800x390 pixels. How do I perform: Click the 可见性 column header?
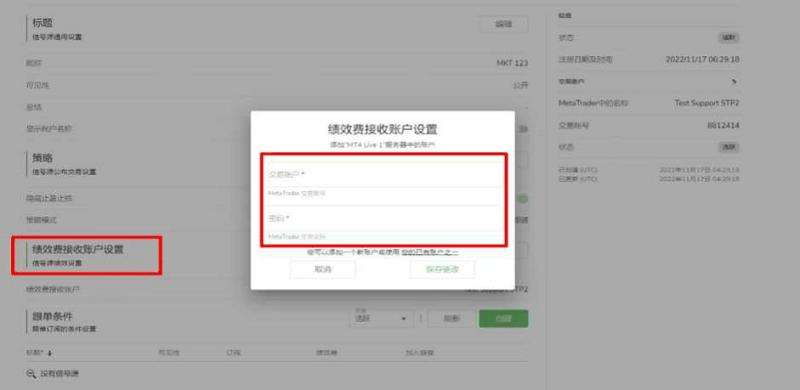click(x=169, y=353)
